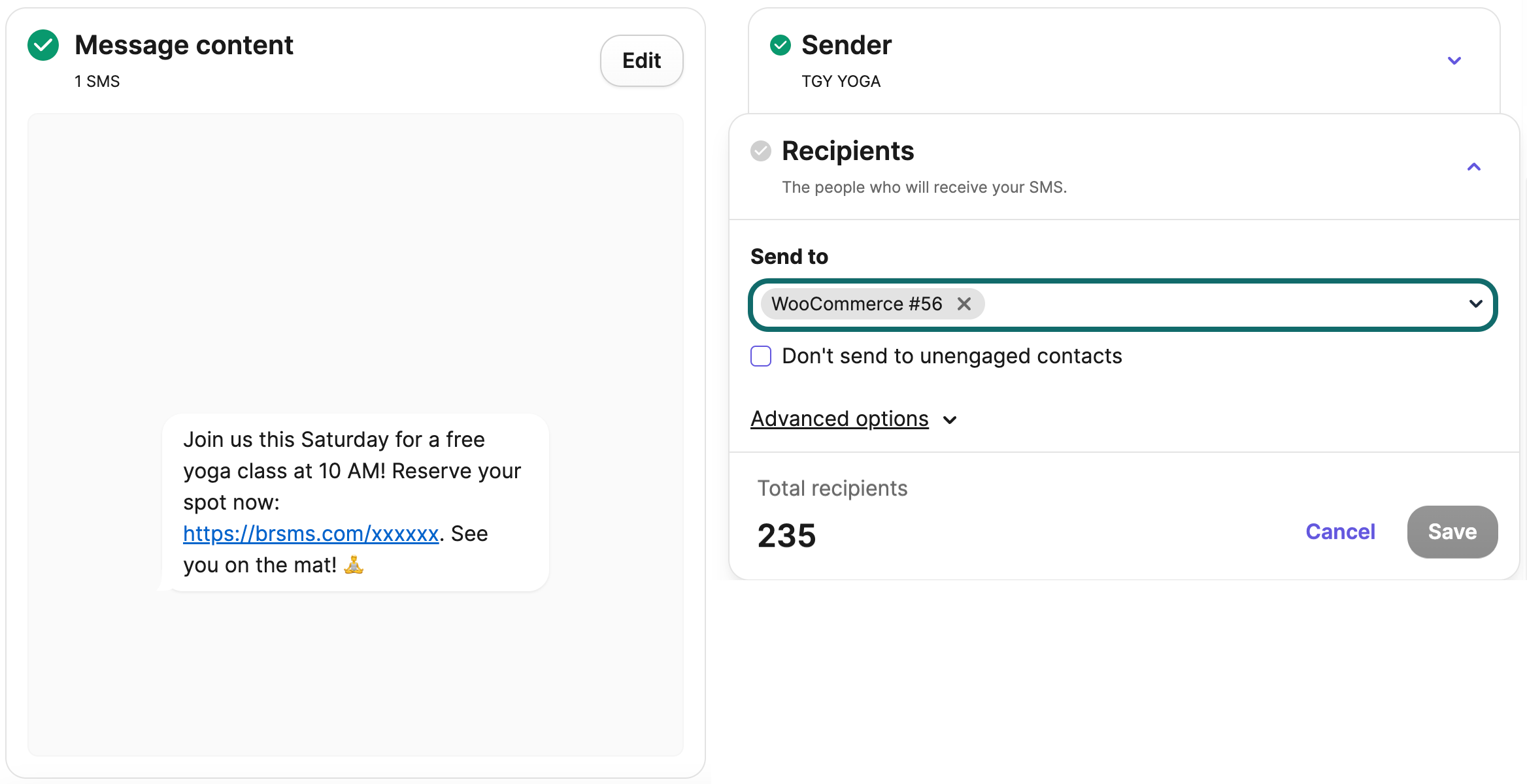The image size is (1527, 784).
Task: Click the 1 SMS label
Action: click(x=97, y=81)
